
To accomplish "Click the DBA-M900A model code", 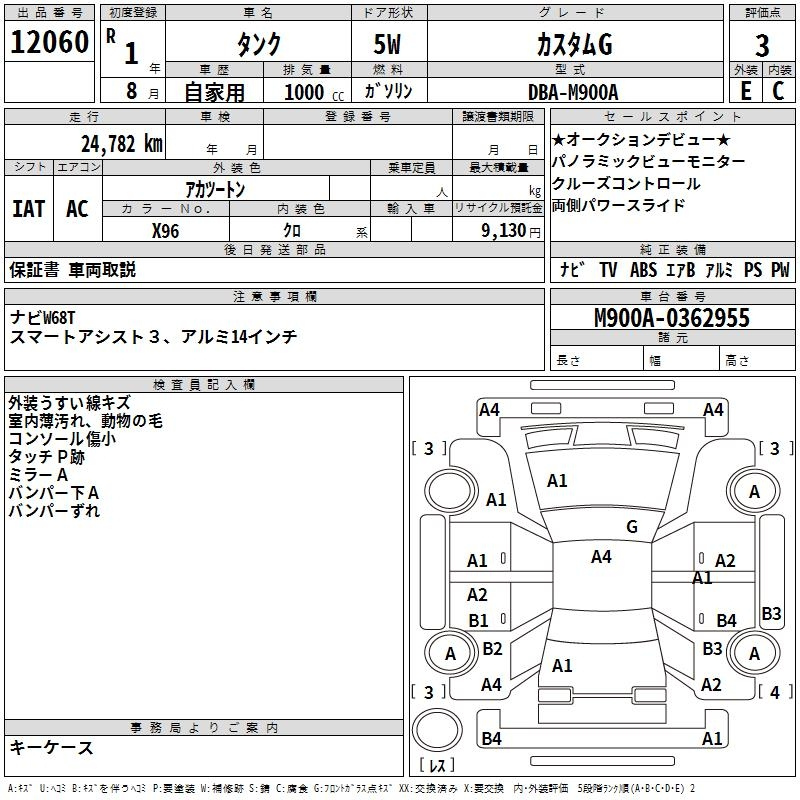I will coord(573,91).
